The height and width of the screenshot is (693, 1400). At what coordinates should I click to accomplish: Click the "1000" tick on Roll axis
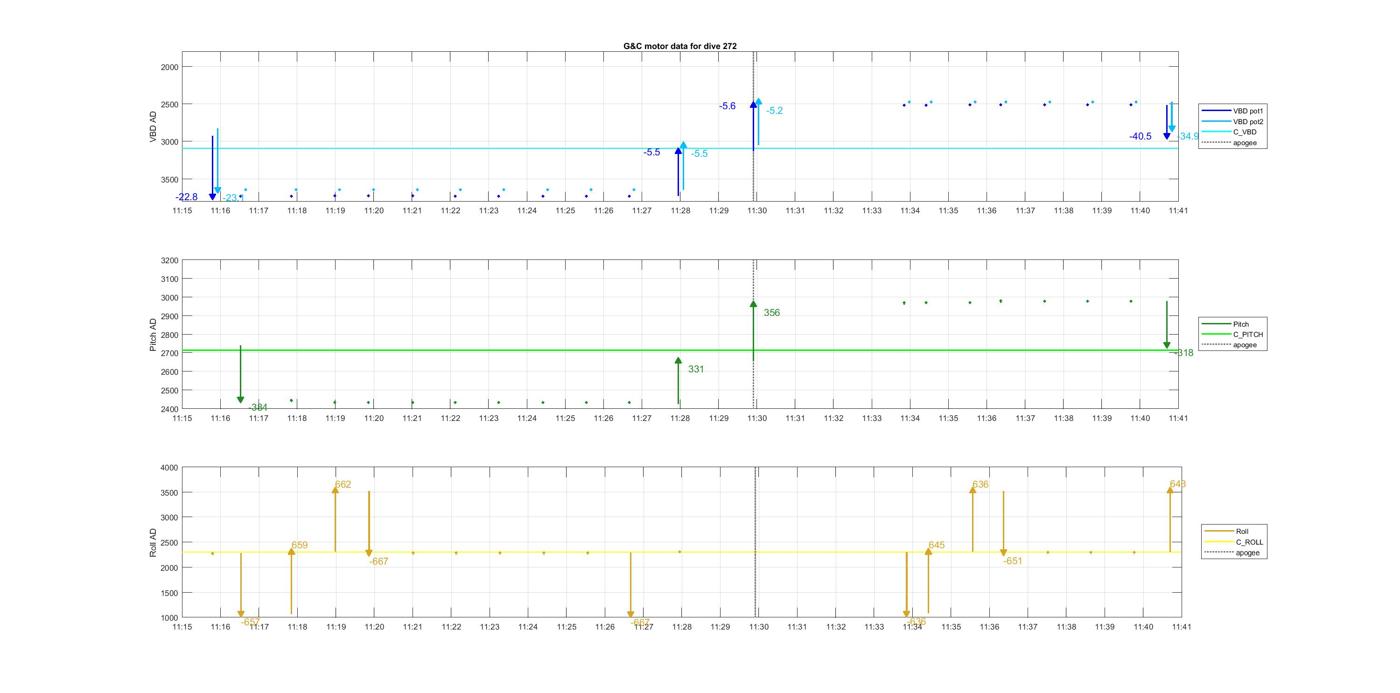coord(169,618)
